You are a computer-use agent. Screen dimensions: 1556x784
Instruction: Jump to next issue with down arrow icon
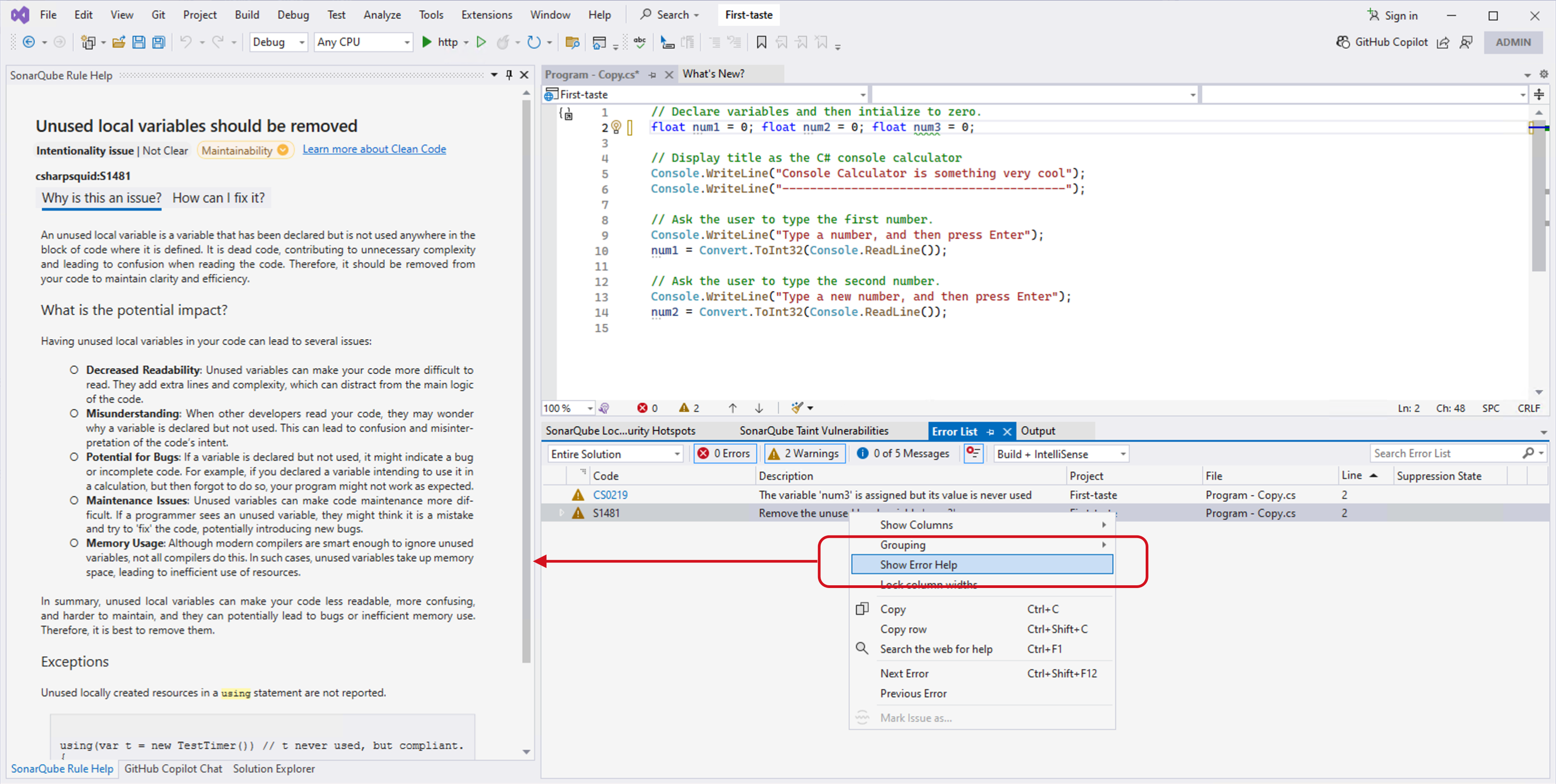(758, 408)
